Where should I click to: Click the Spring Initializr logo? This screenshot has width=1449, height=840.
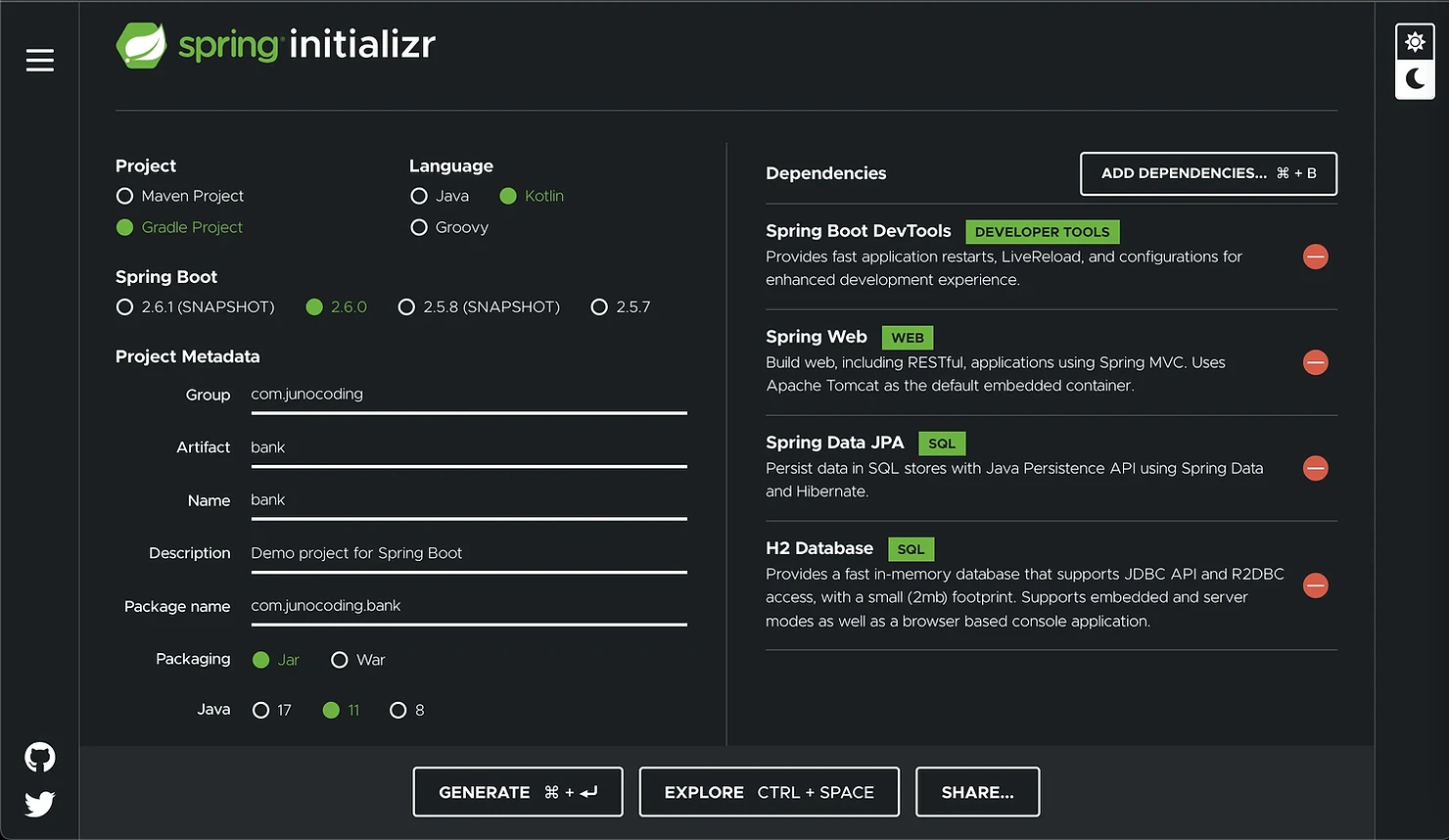275,45
